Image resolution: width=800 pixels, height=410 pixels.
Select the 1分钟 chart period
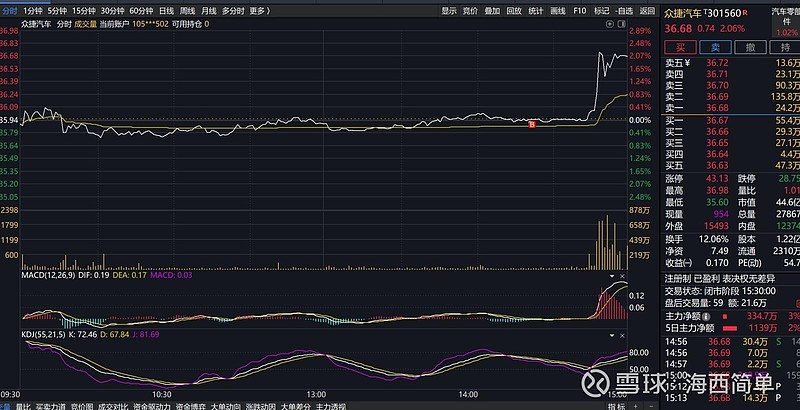[x=33, y=11]
